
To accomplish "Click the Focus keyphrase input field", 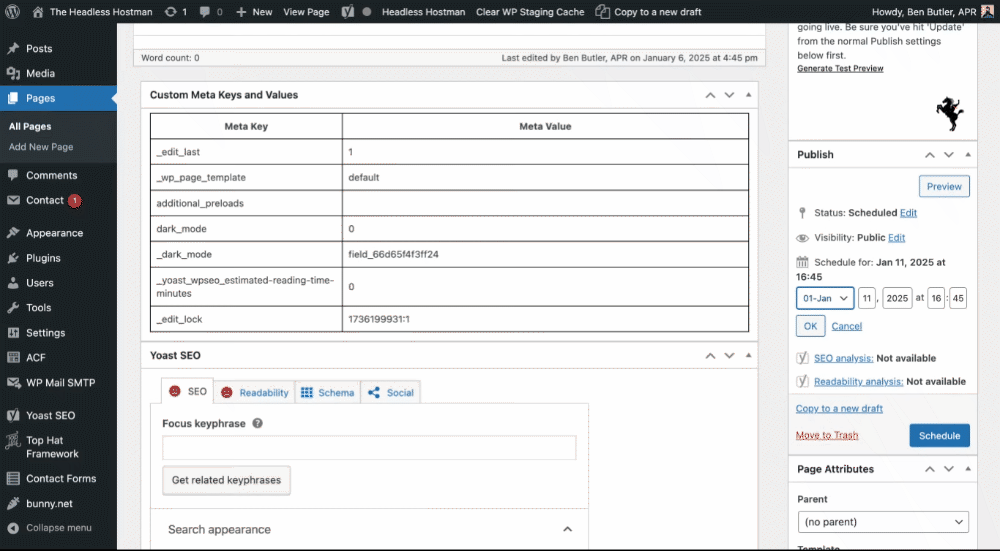I will (369, 448).
